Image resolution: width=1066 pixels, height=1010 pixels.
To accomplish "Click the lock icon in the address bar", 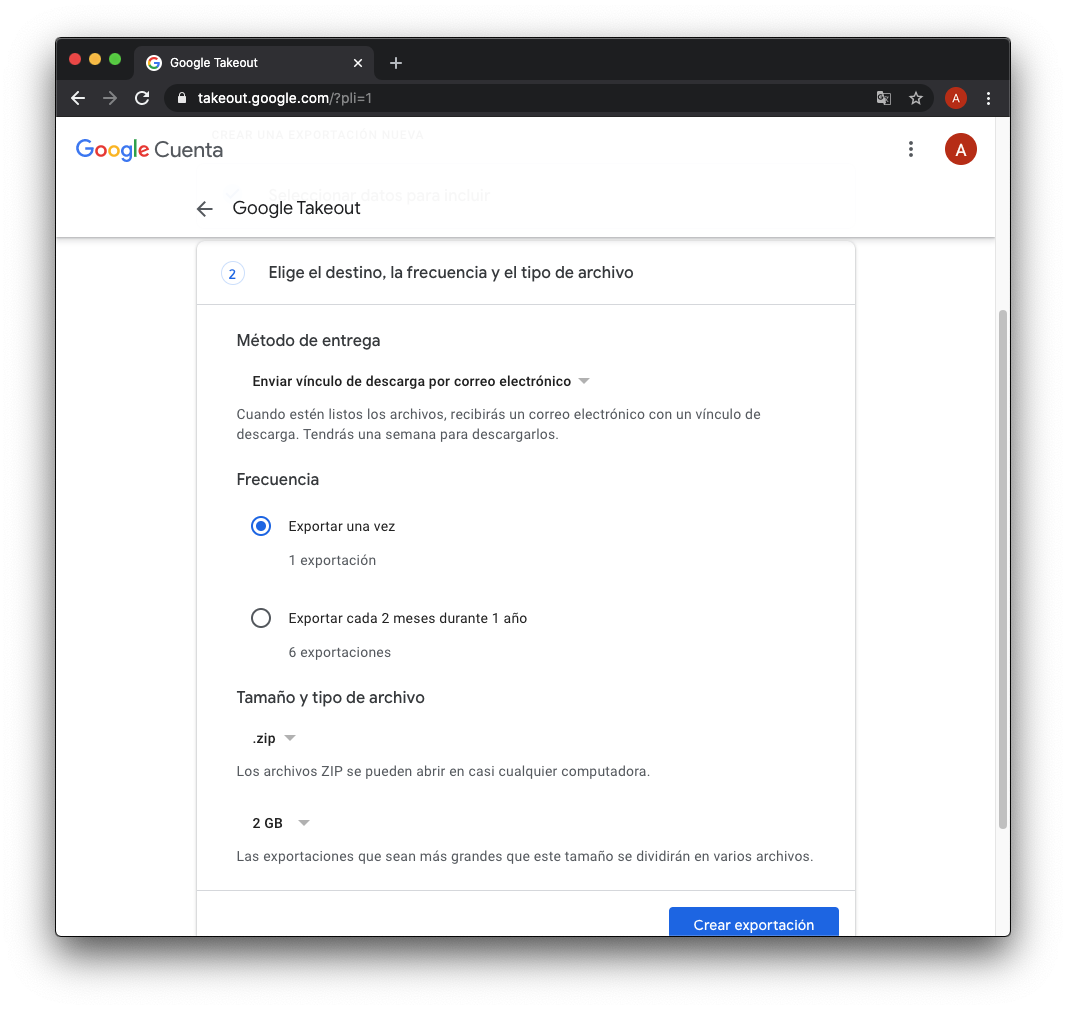I will click(182, 98).
